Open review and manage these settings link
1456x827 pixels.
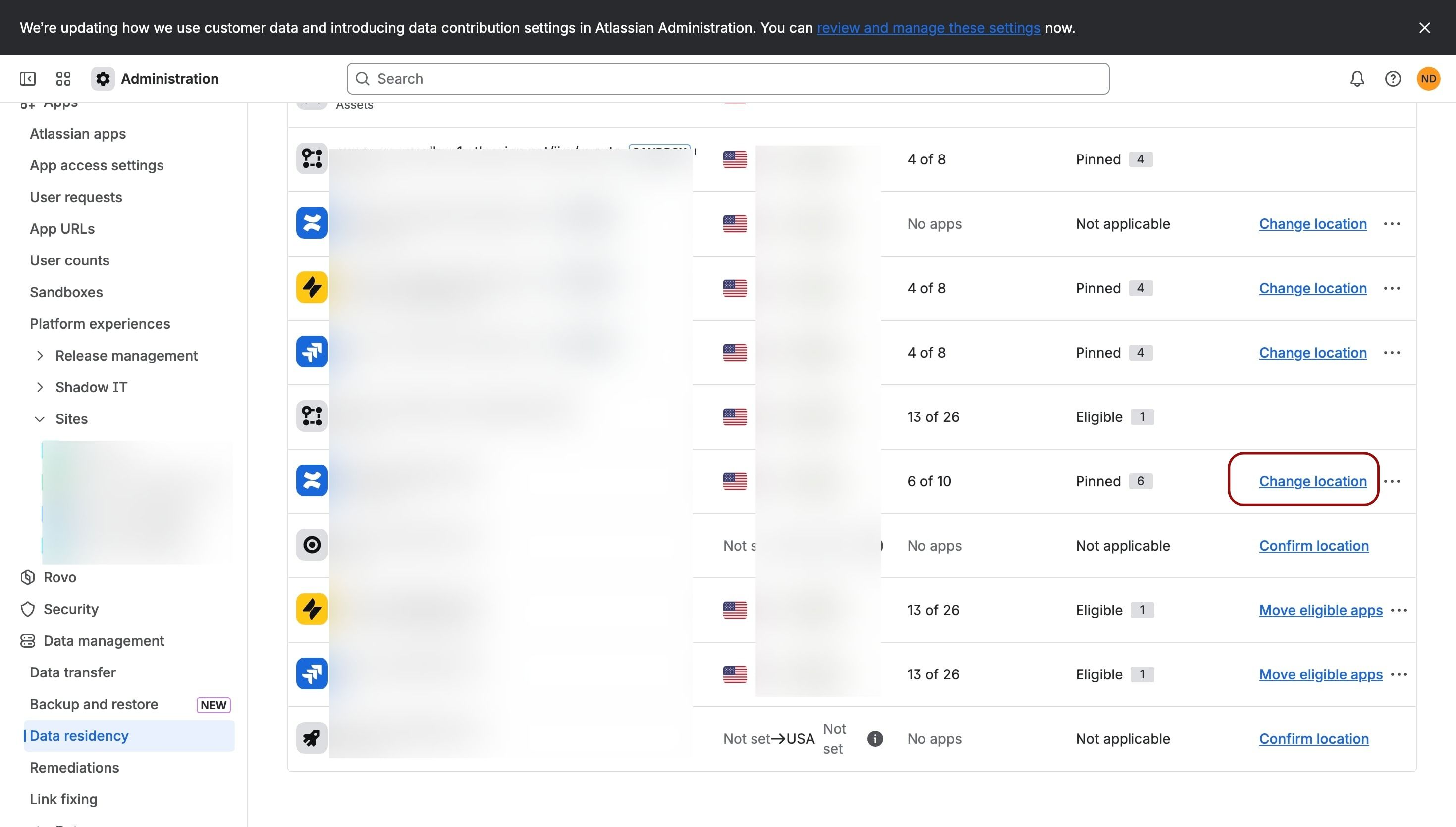pos(928,28)
